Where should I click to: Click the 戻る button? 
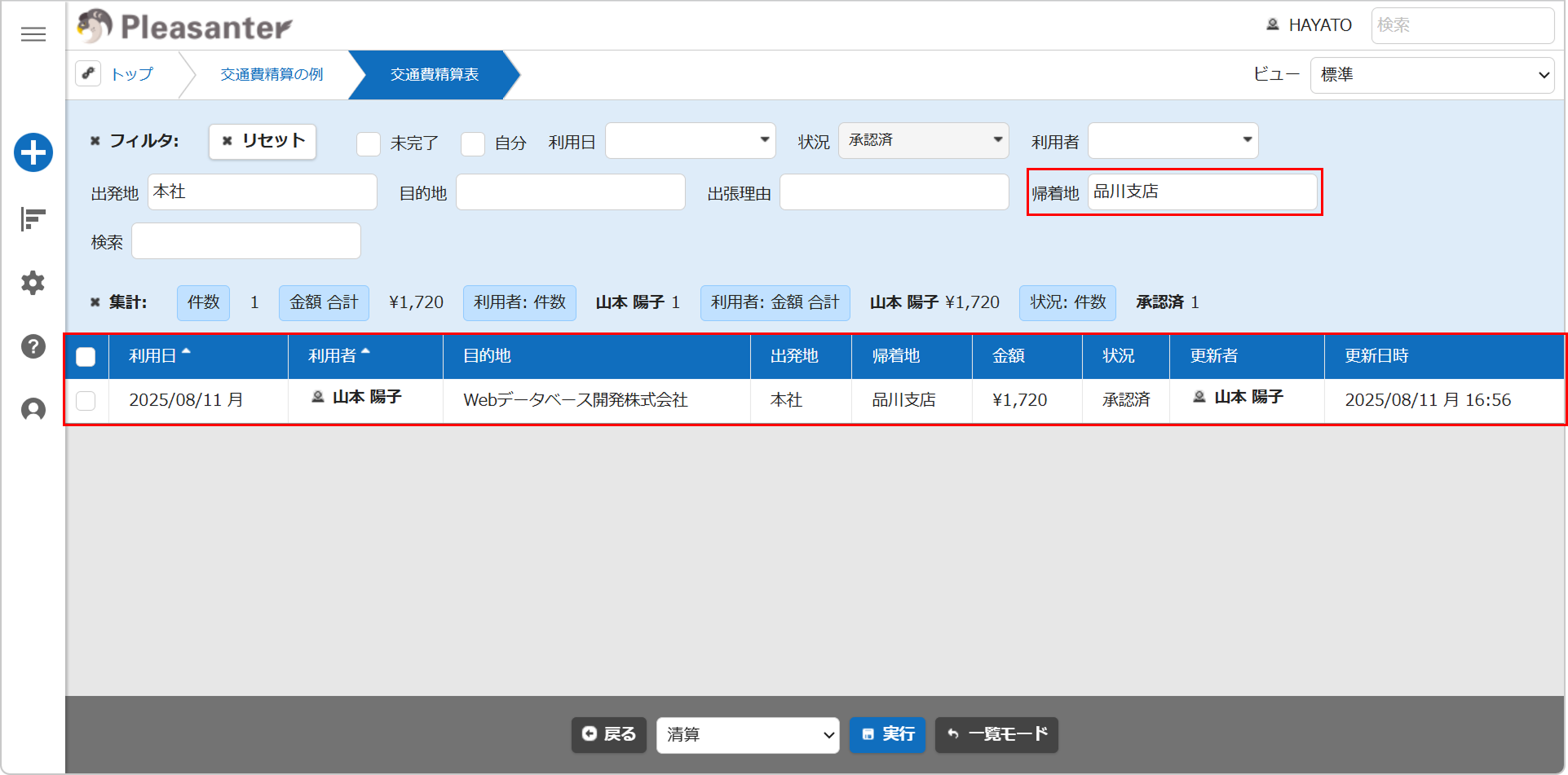click(x=609, y=735)
